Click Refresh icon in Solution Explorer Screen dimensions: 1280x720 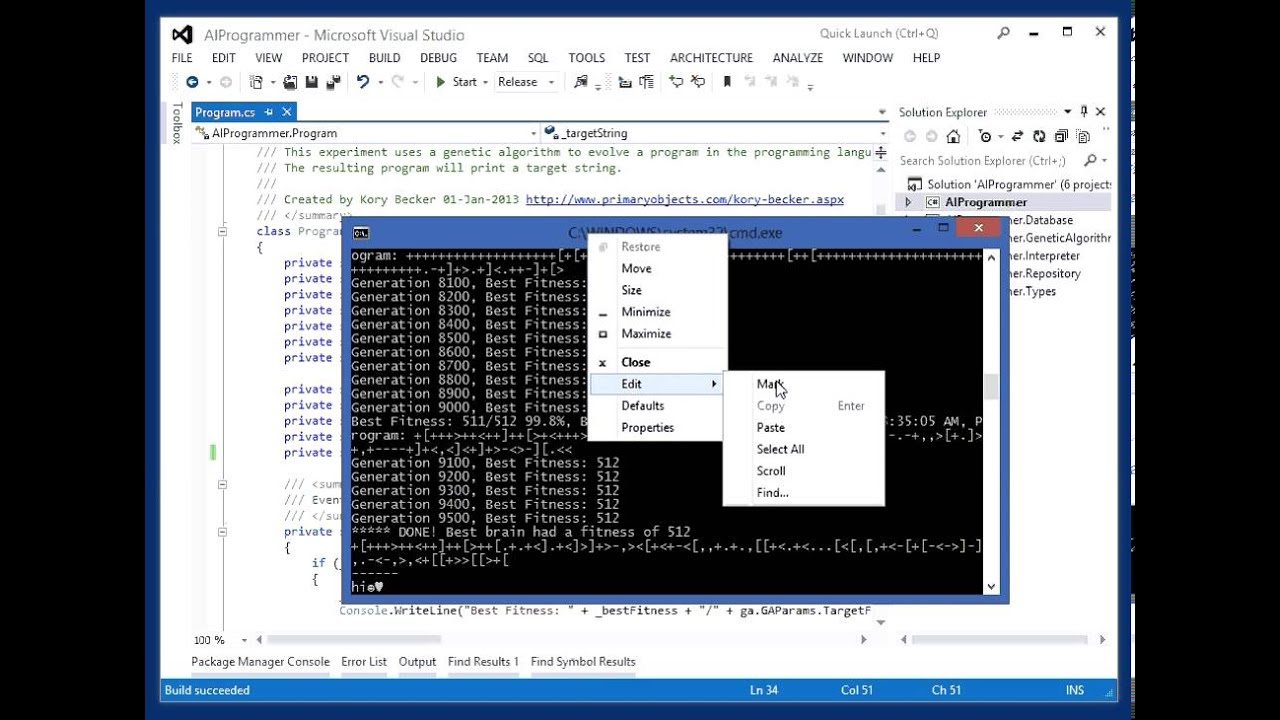coord(1038,137)
